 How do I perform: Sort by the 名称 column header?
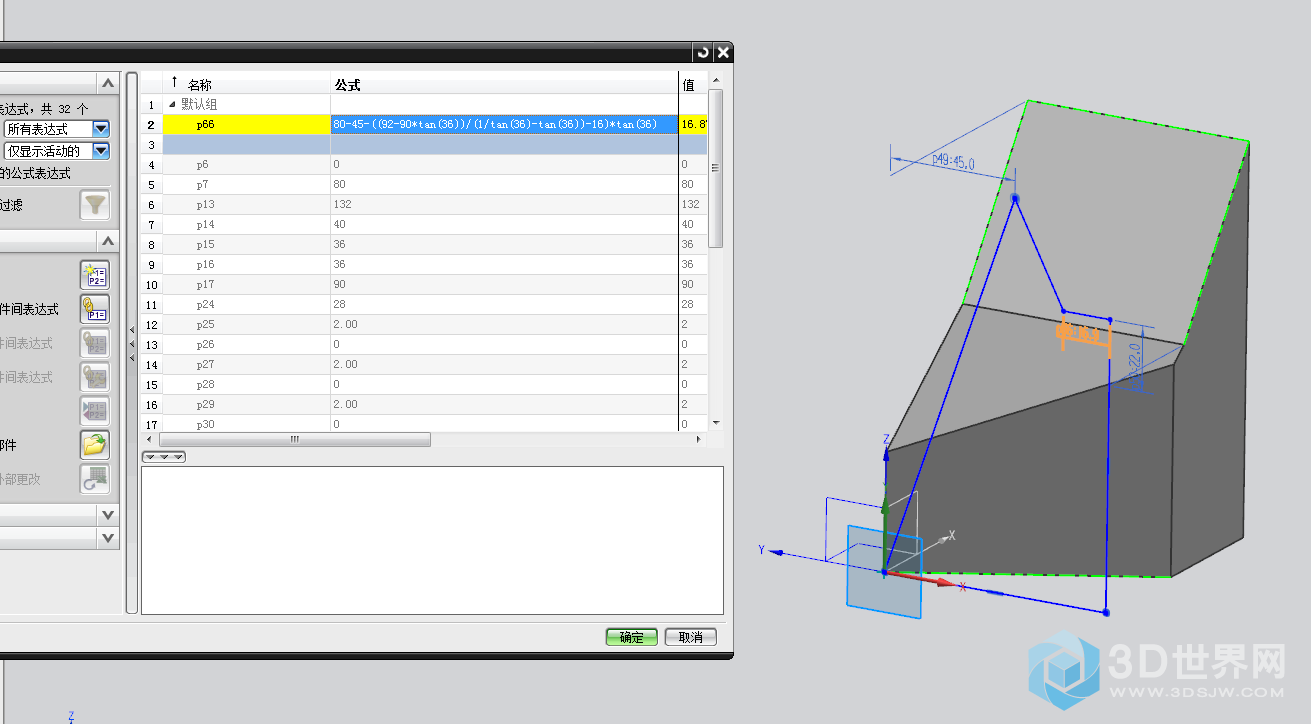tap(245, 84)
